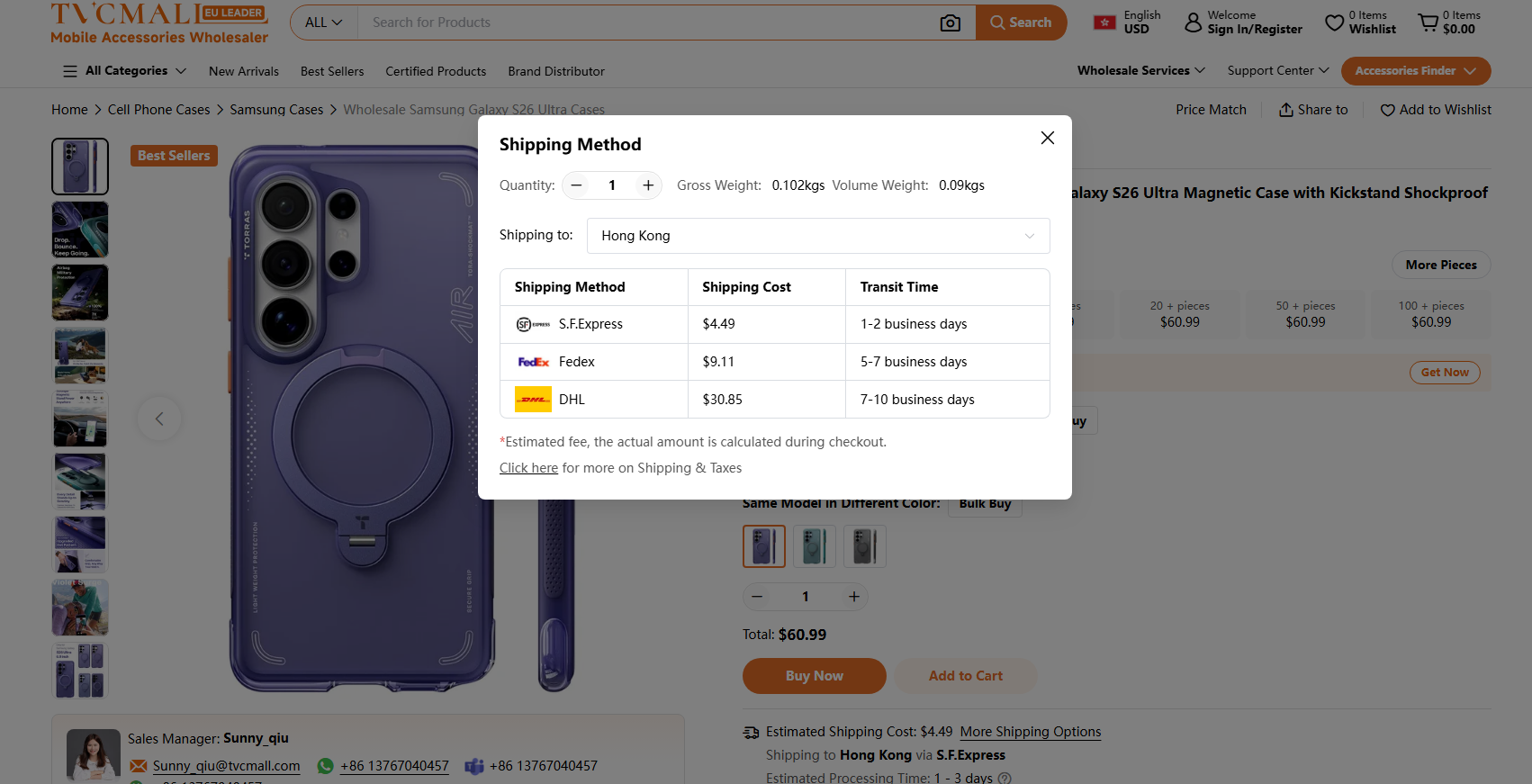Select the green case color swatch
Screen dimensions: 1532x784
[x=815, y=546]
